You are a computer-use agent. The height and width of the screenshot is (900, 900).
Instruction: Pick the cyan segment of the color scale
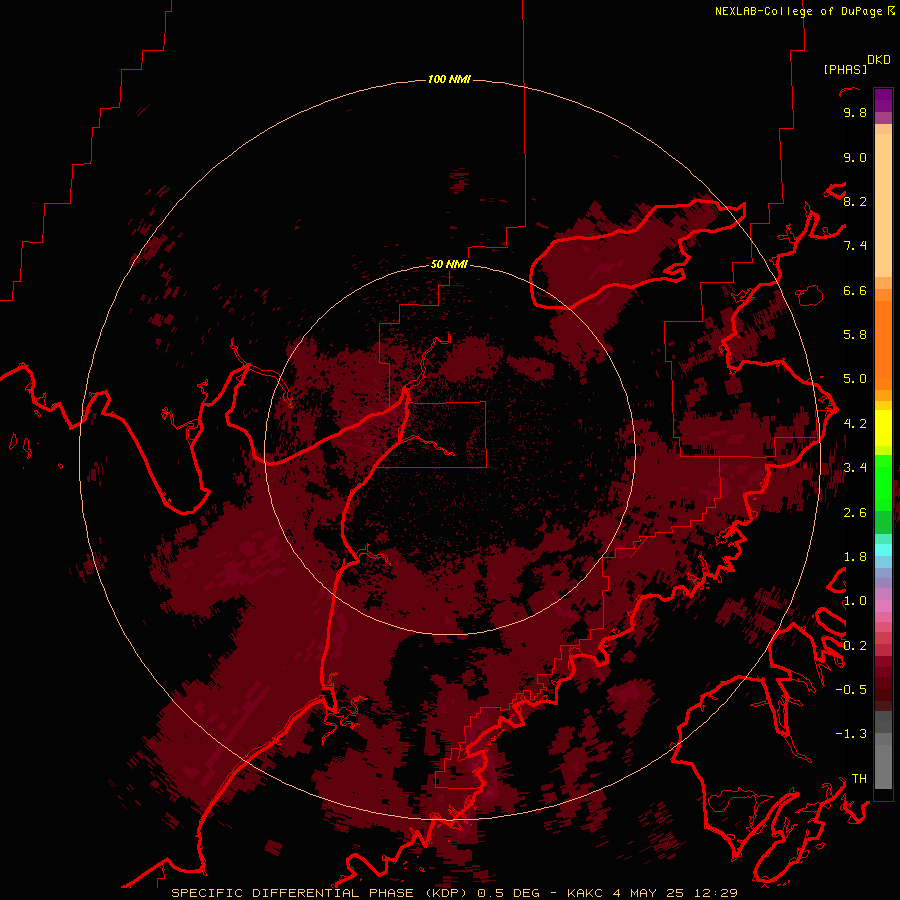(883, 550)
